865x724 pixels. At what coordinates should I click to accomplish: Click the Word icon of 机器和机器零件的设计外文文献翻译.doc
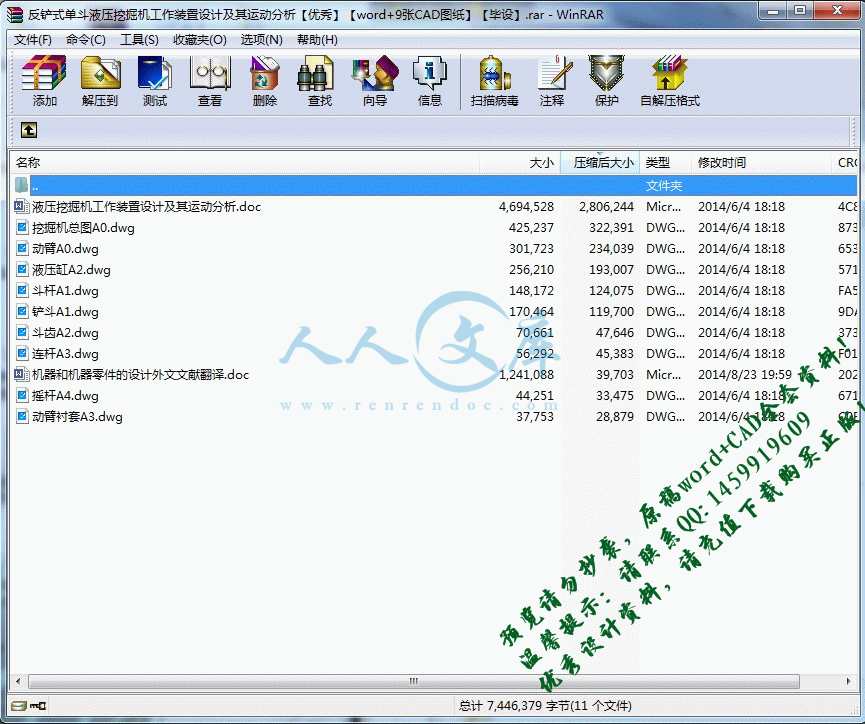tap(22, 375)
